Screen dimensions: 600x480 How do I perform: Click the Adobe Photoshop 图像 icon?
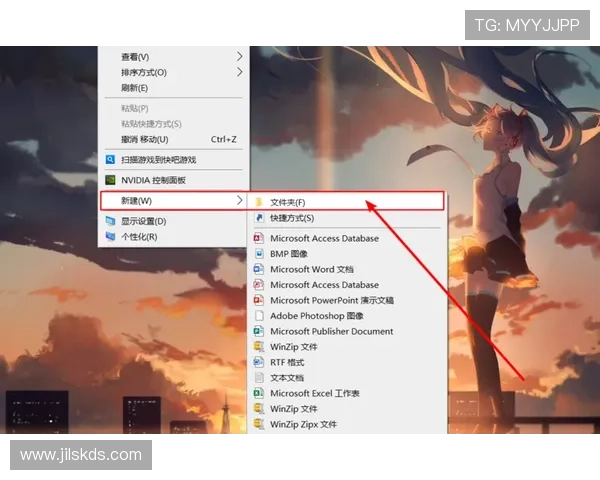pyautogui.click(x=258, y=316)
